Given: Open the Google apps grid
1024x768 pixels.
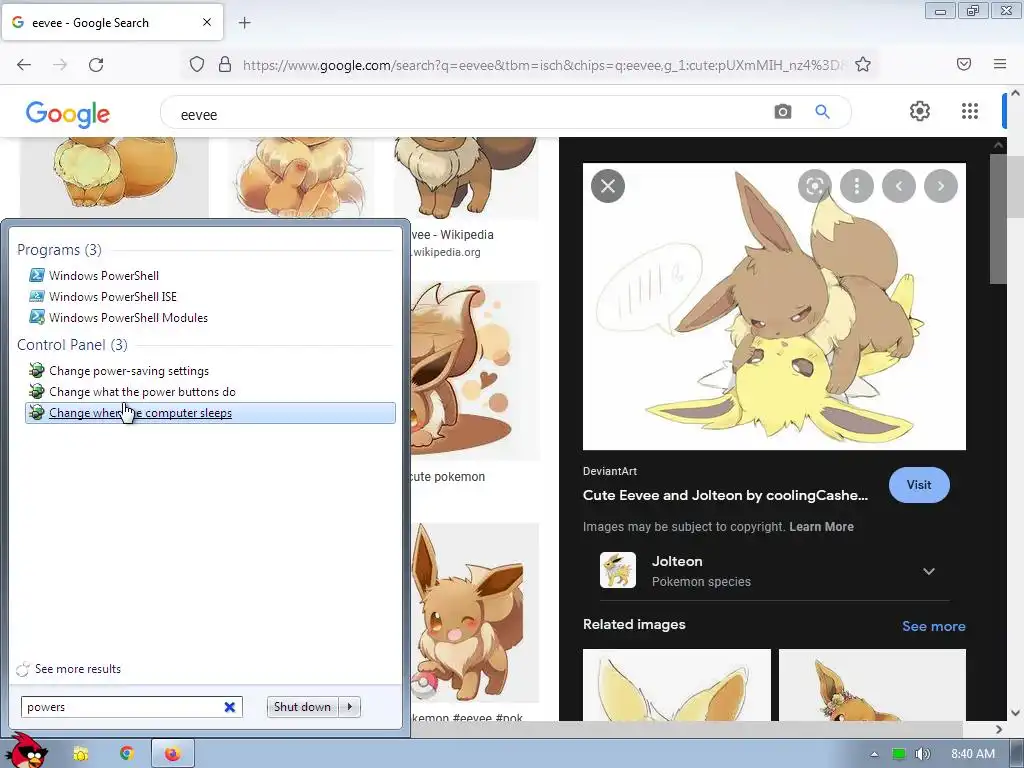Looking at the screenshot, I should tap(970, 111).
